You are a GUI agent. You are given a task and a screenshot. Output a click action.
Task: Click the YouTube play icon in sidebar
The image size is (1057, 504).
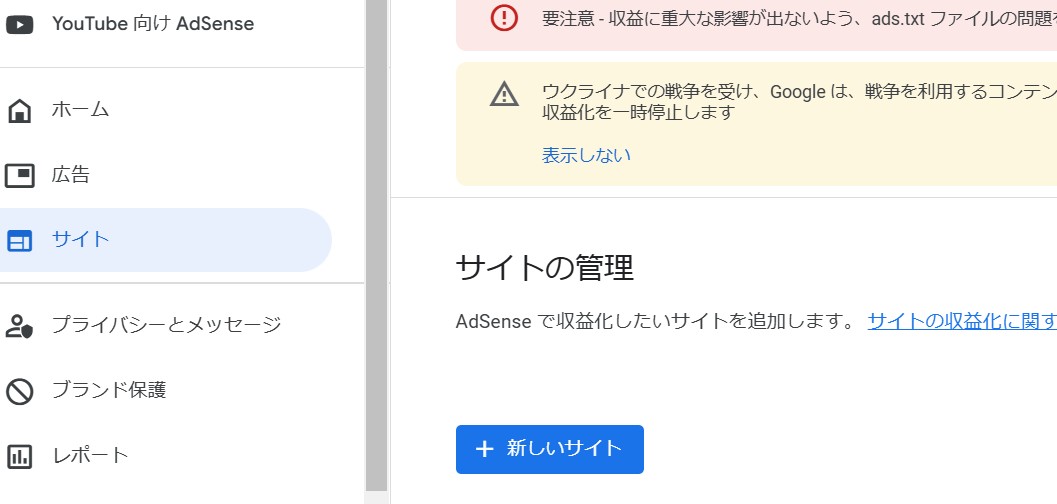point(19,24)
